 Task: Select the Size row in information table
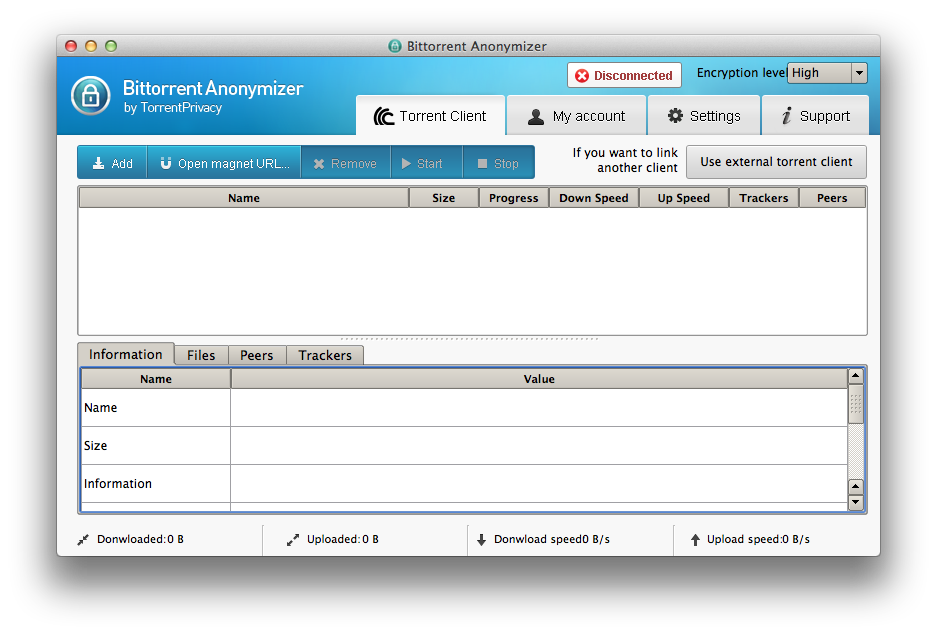pyautogui.click(x=464, y=446)
